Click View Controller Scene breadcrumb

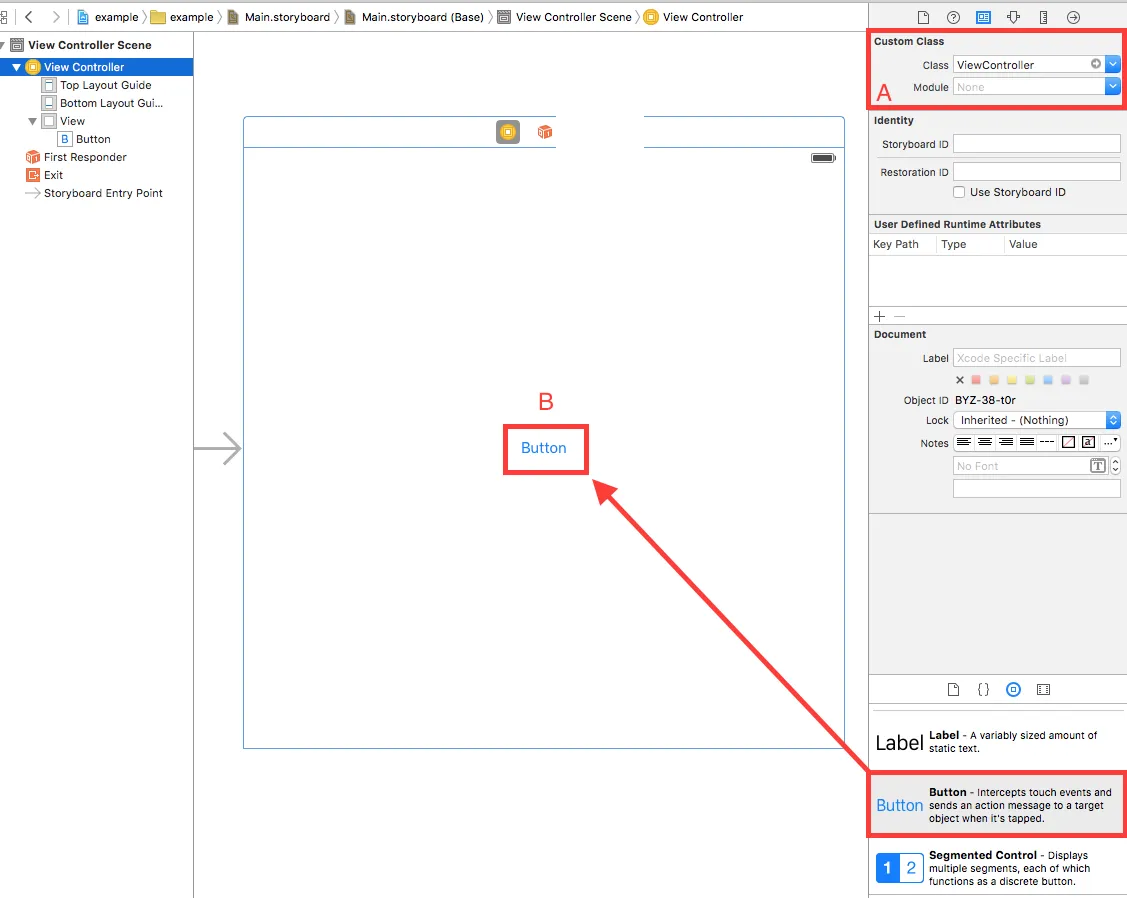565,17
